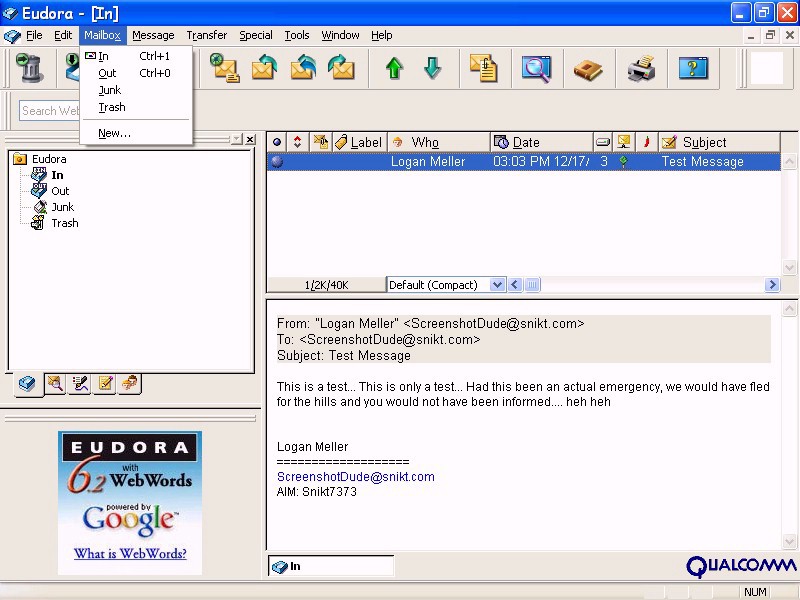Select the Logan Meller message row

point(524,162)
